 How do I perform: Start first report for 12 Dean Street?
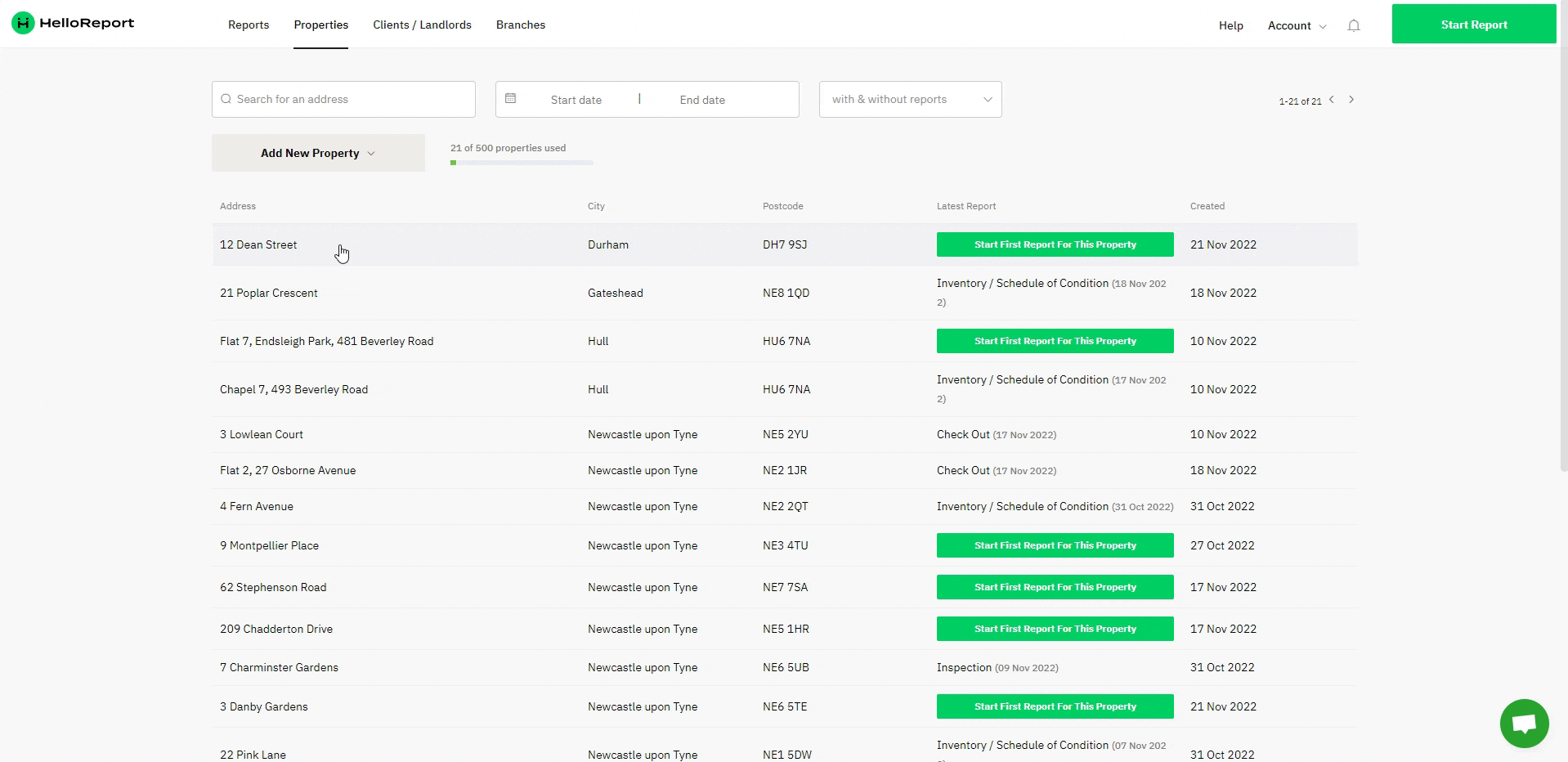point(1055,244)
